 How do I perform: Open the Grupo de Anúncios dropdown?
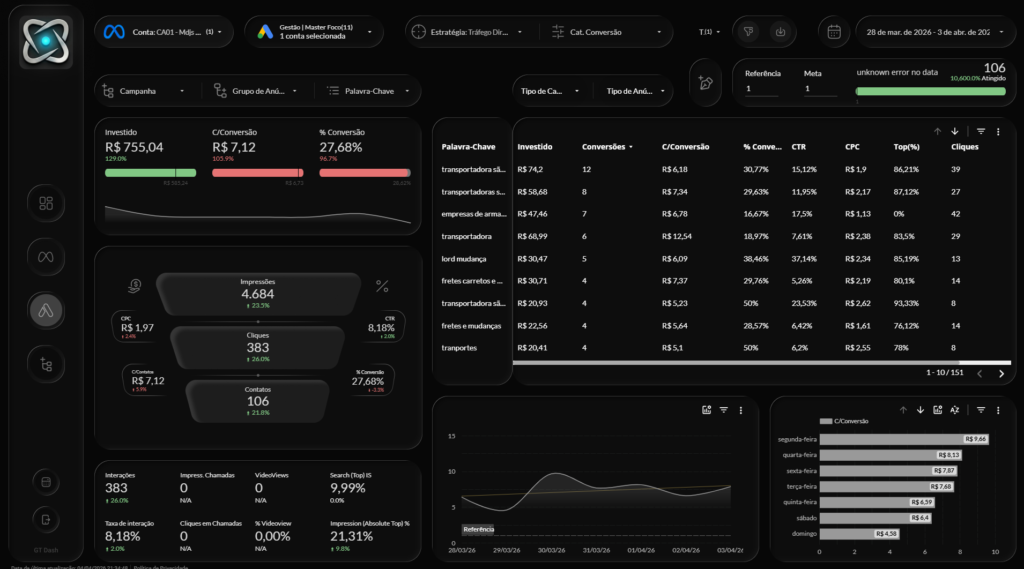256,91
